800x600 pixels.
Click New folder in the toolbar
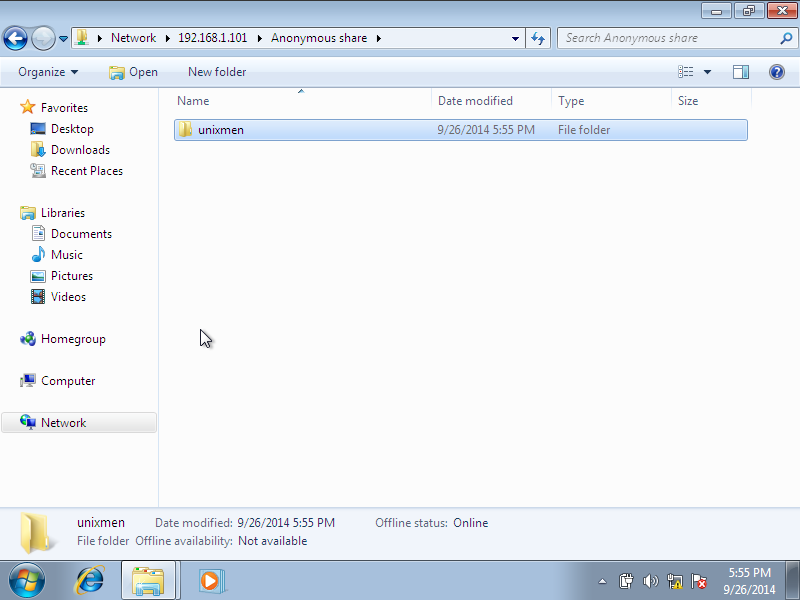(x=217, y=72)
